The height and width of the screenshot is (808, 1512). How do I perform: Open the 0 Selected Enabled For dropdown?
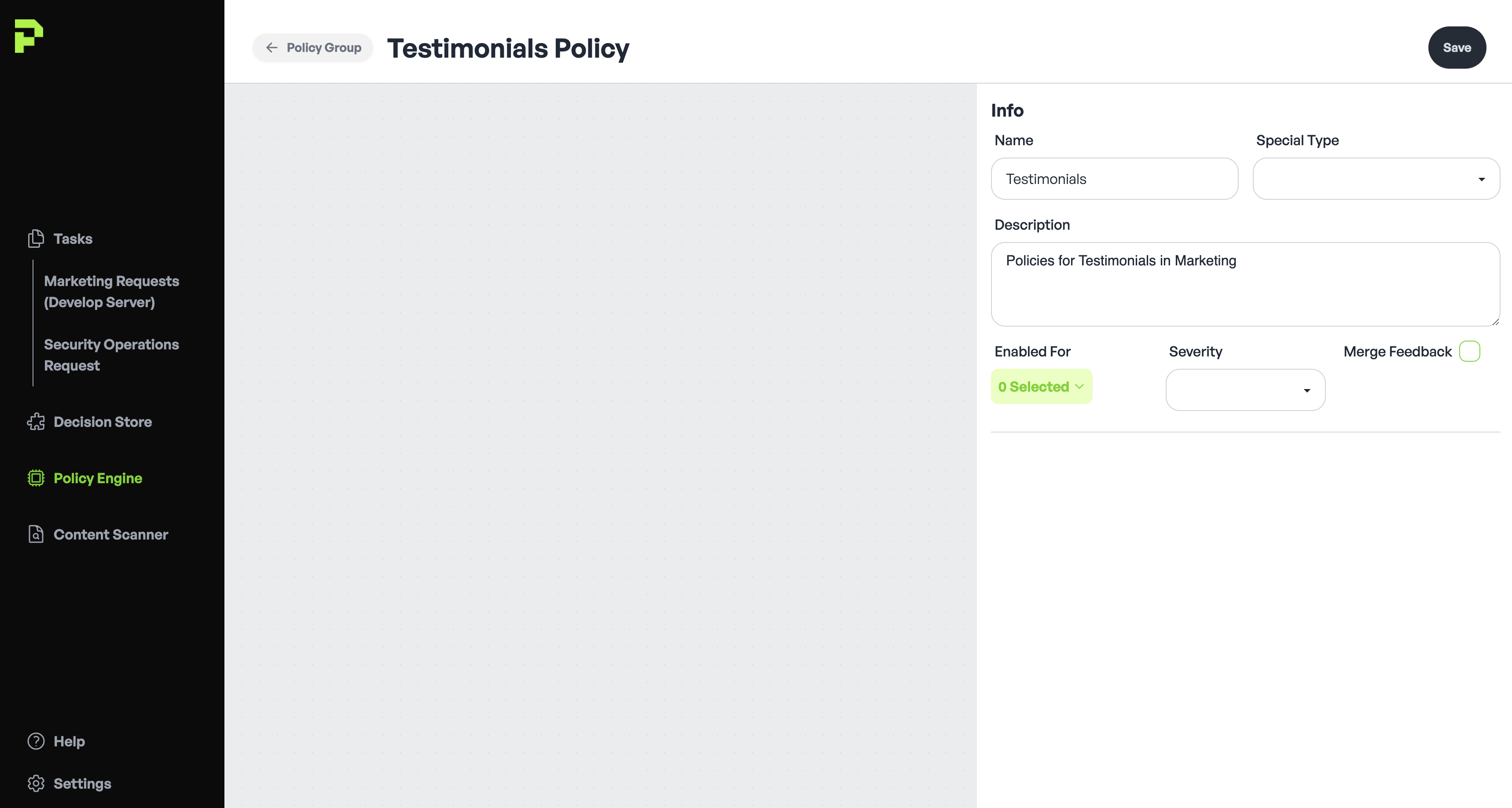[x=1041, y=386]
